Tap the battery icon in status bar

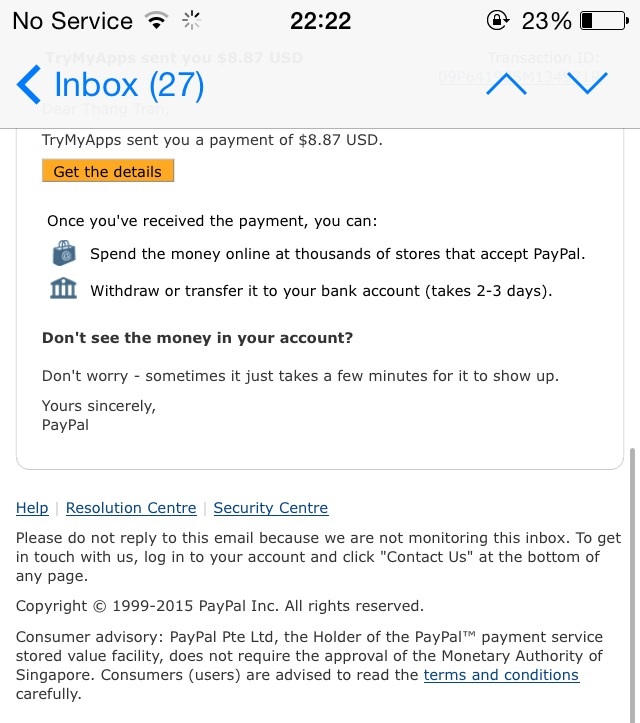tap(602, 20)
